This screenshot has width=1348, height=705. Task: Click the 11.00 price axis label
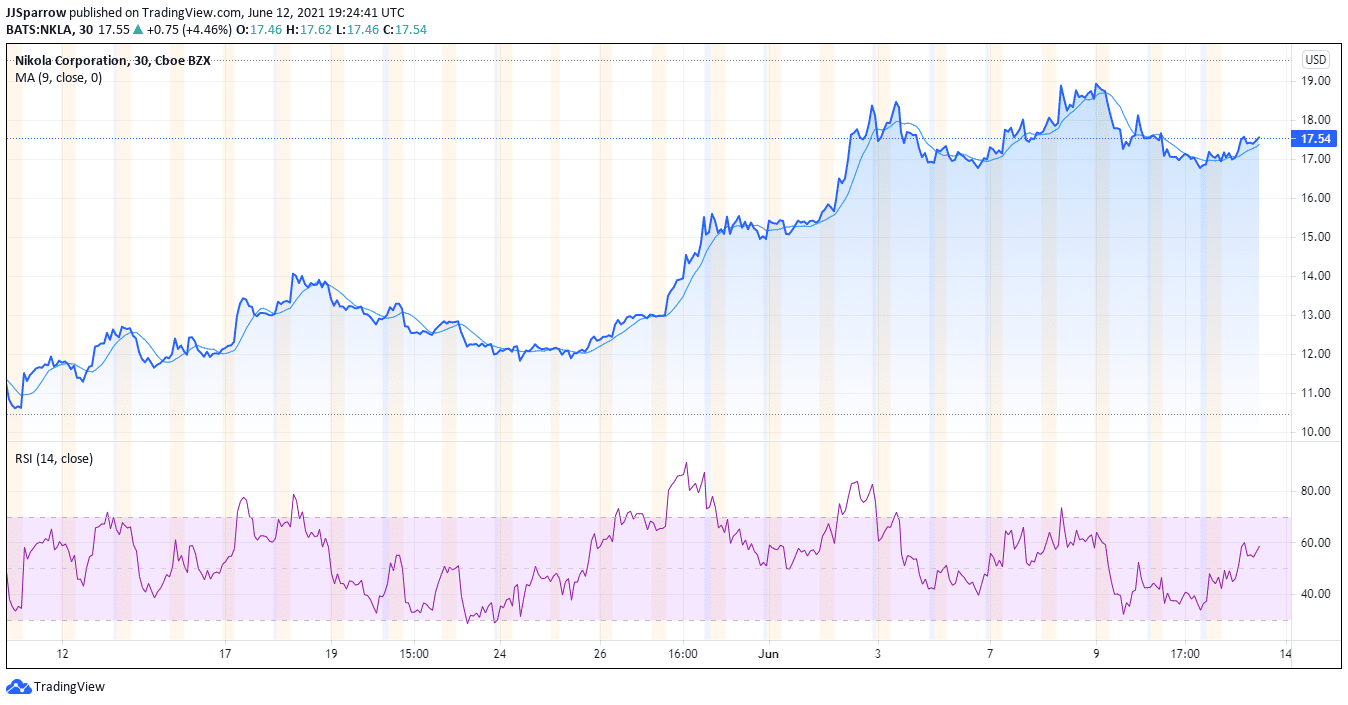click(x=1316, y=393)
